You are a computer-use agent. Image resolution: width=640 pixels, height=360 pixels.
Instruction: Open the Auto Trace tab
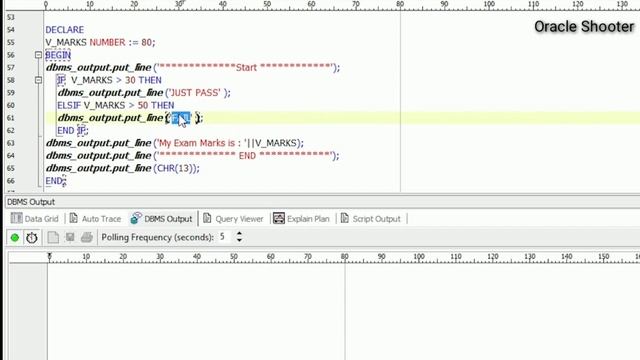[96, 219]
